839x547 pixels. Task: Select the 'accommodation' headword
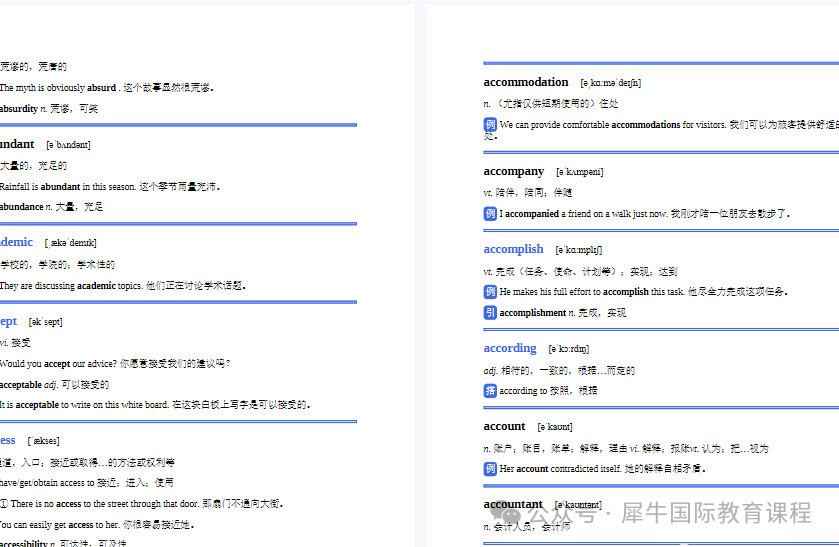(525, 82)
